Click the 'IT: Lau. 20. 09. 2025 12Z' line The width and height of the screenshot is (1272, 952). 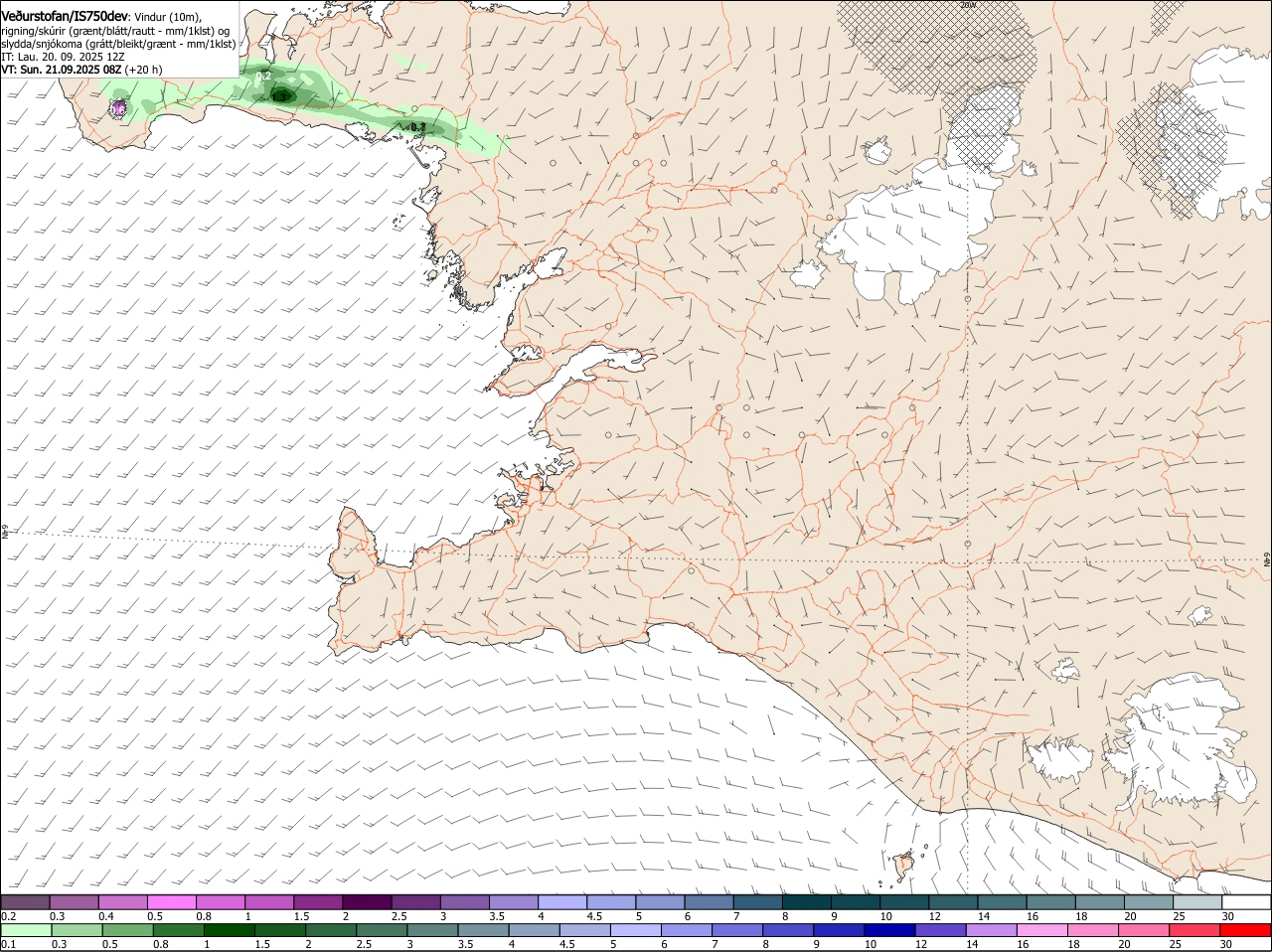point(63,57)
